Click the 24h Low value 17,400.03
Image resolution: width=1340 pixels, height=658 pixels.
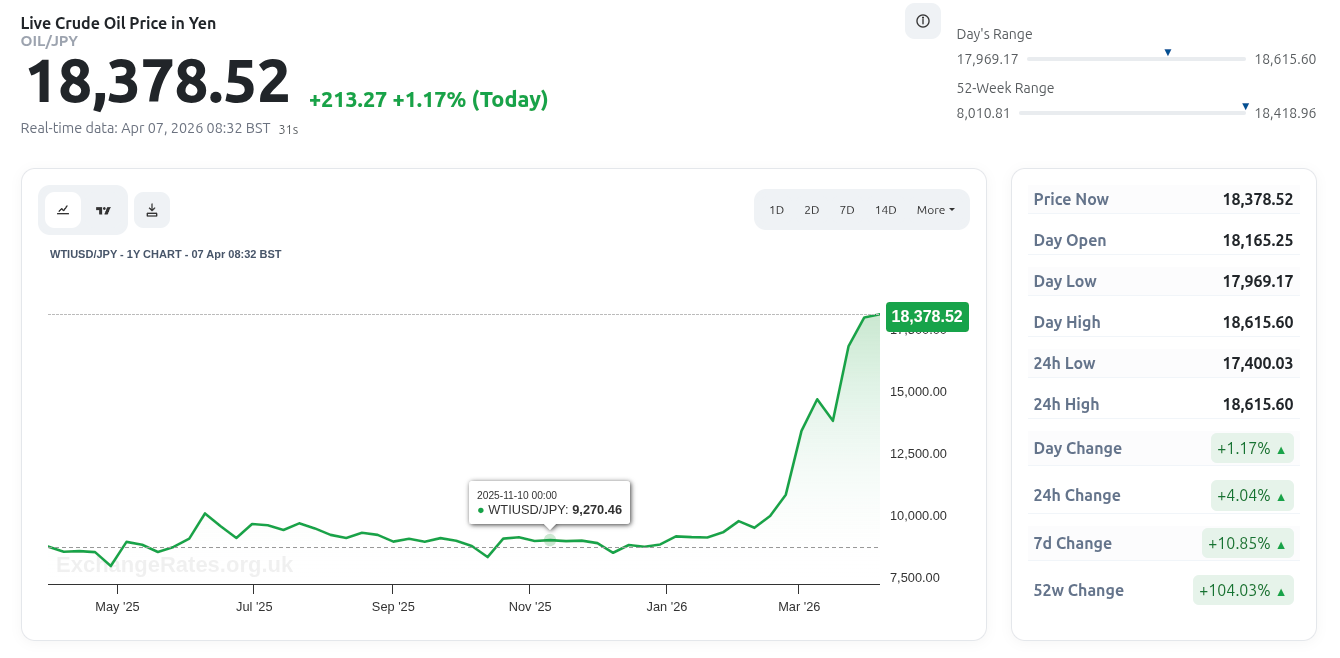(1258, 363)
